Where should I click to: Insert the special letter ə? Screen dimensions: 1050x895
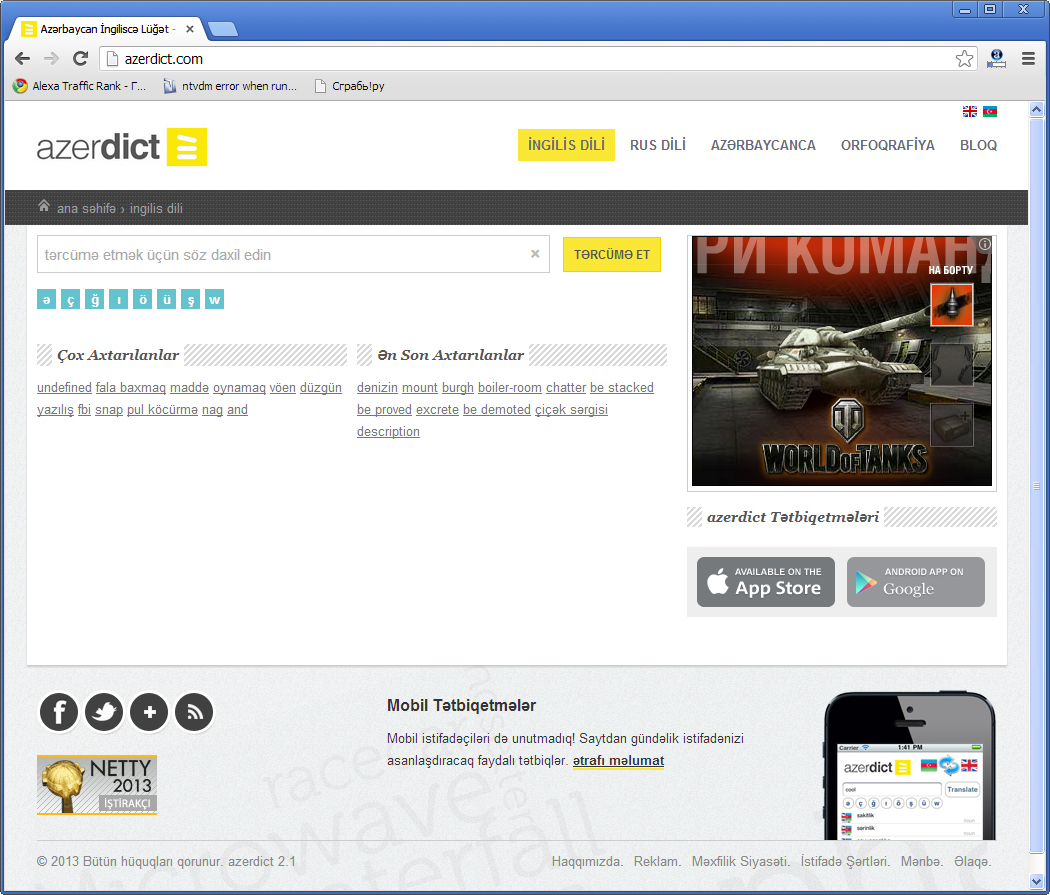46,299
